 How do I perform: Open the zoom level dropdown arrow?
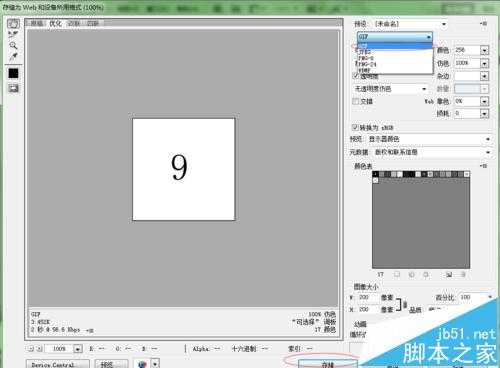[x=78, y=349]
